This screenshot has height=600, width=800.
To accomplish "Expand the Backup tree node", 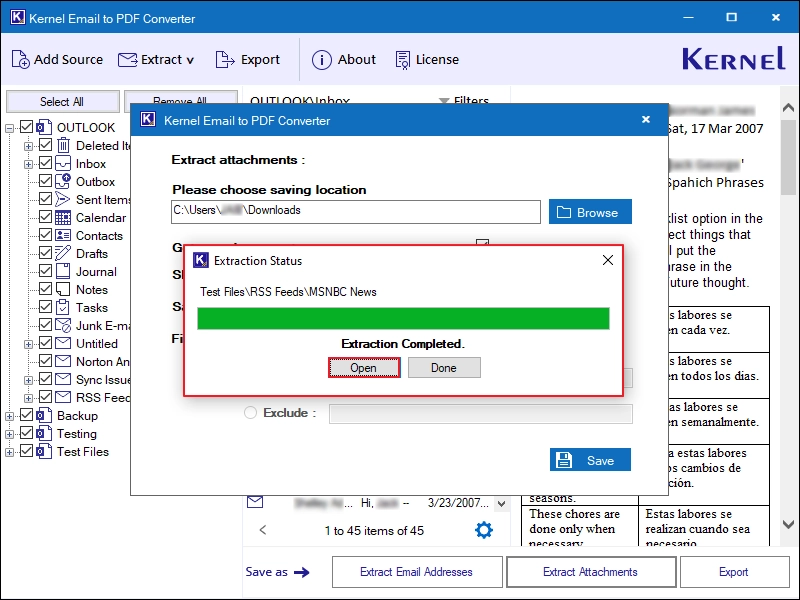I will [x=9, y=416].
